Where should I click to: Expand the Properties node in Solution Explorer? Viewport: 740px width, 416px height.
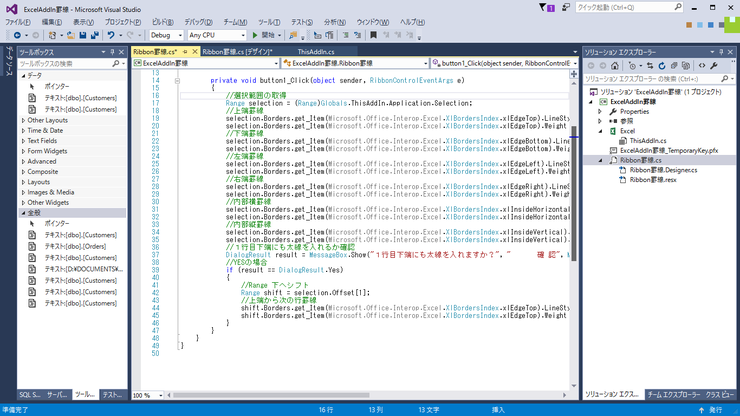coord(600,112)
